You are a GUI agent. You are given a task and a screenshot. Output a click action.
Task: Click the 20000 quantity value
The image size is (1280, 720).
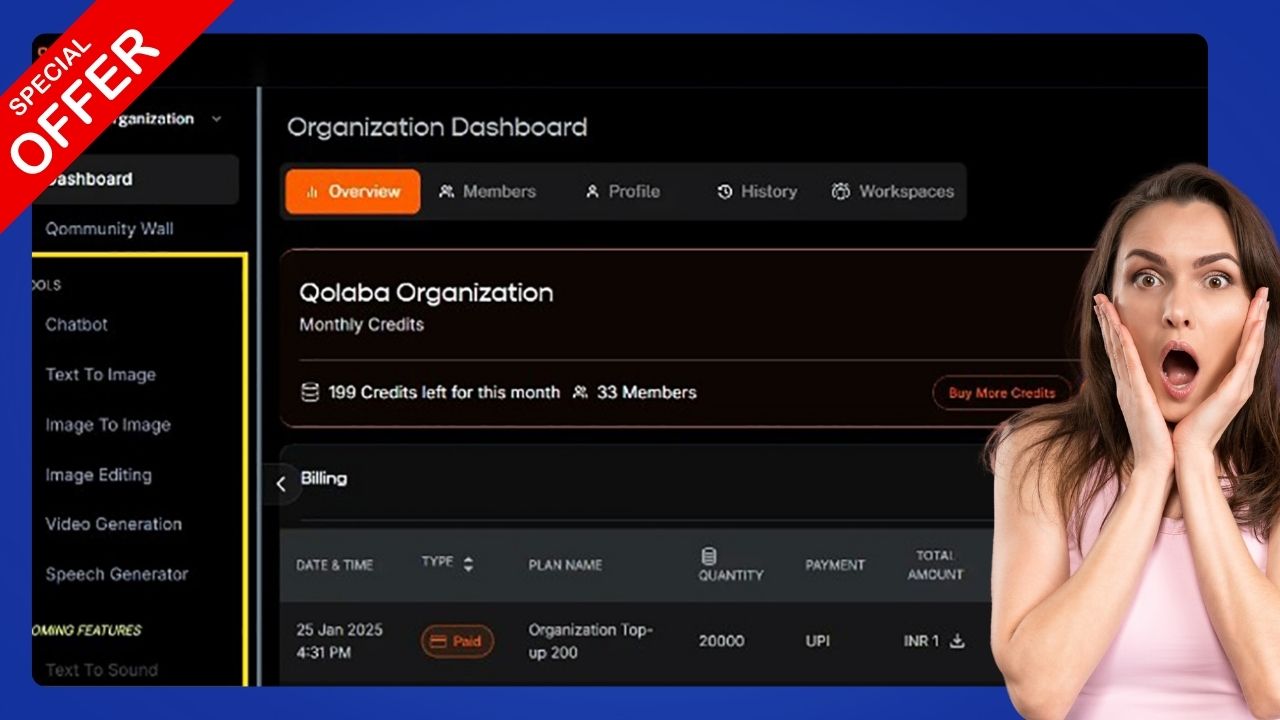click(721, 641)
